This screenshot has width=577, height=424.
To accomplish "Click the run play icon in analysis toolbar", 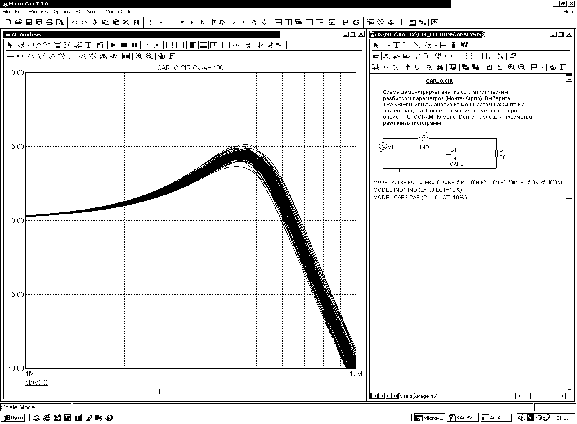I will pyautogui.click(x=113, y=45).
